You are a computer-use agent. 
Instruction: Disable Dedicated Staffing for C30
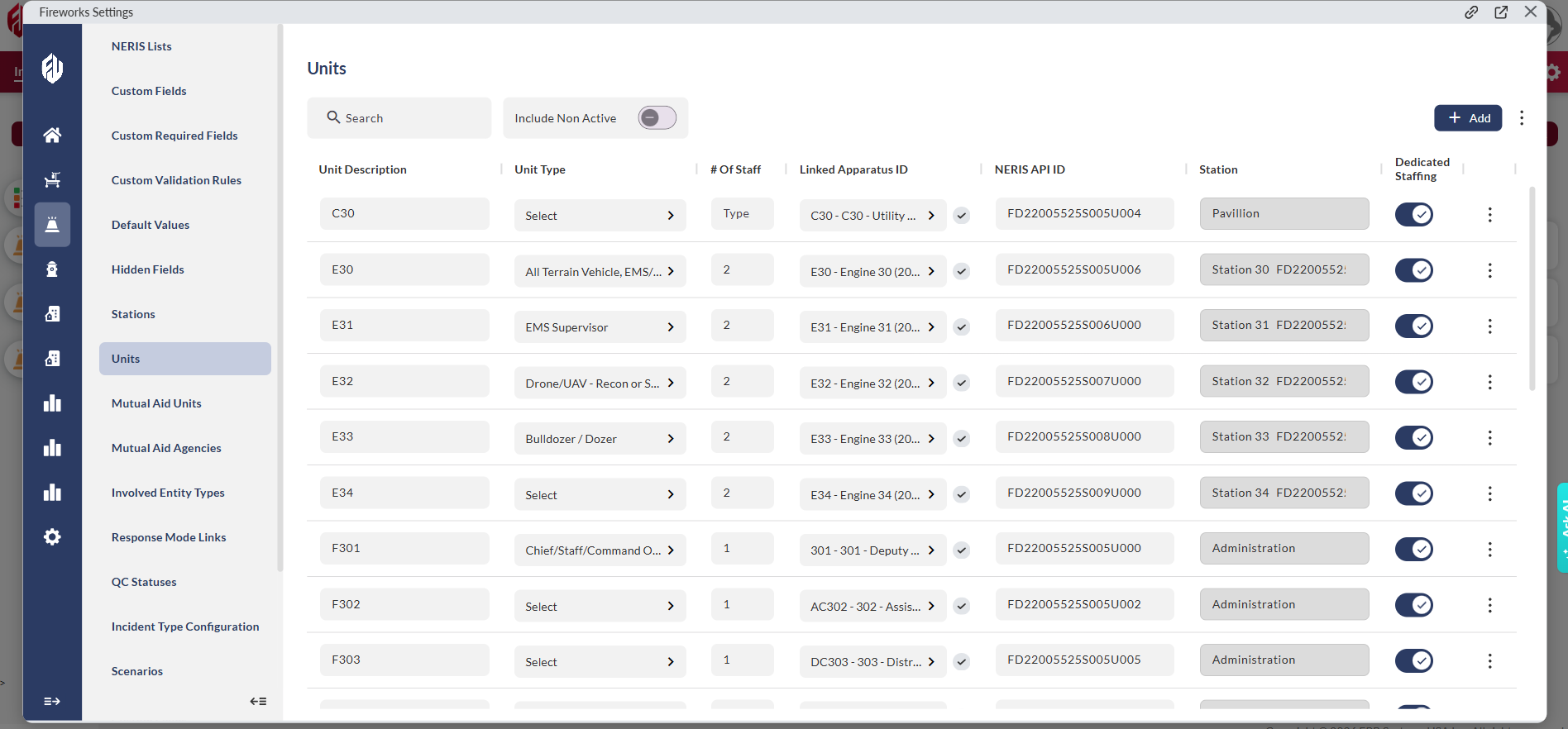pos(1413,215)
